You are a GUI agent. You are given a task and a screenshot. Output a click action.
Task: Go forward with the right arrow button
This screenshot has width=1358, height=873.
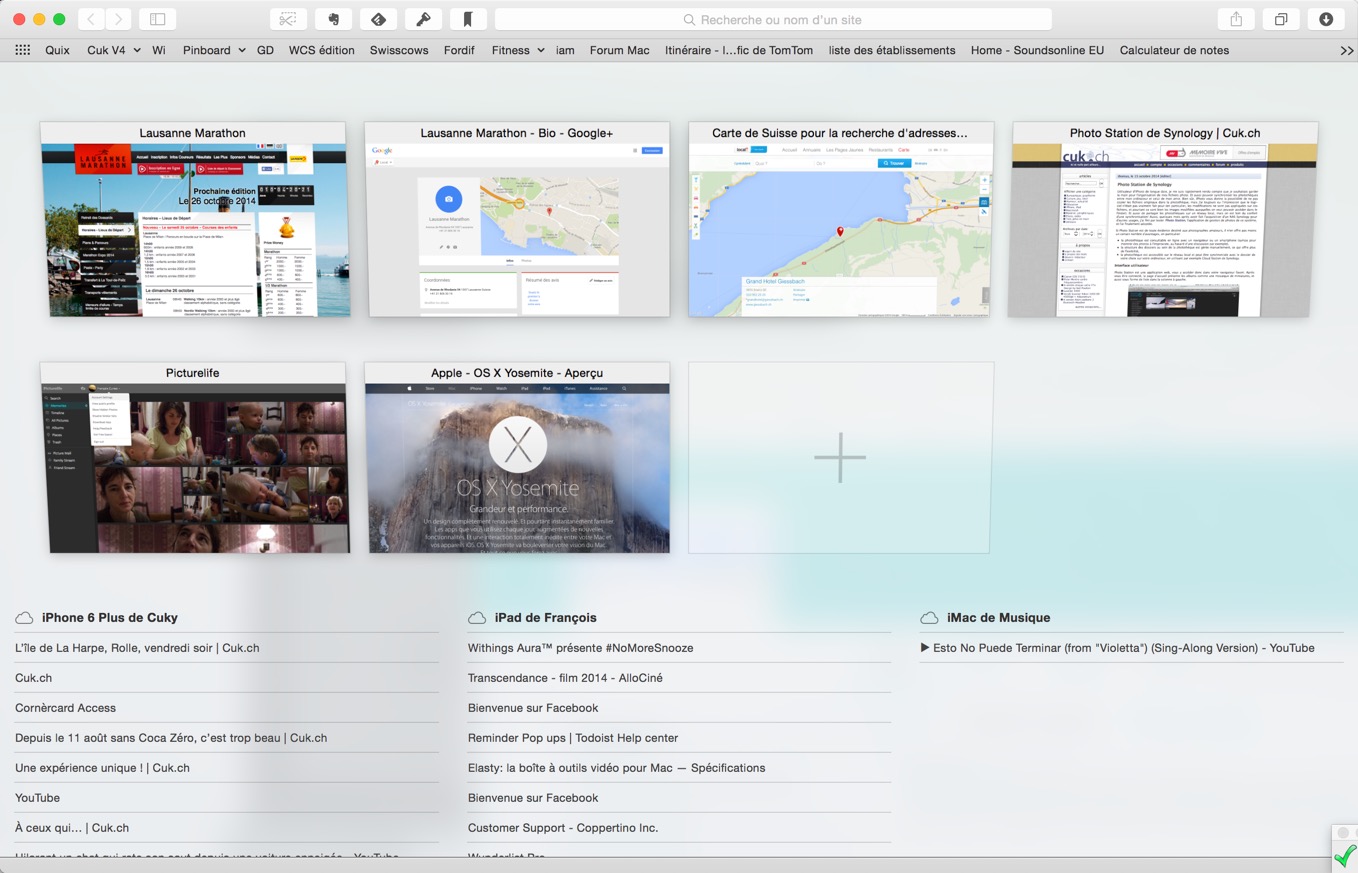[x=119, y=19]
